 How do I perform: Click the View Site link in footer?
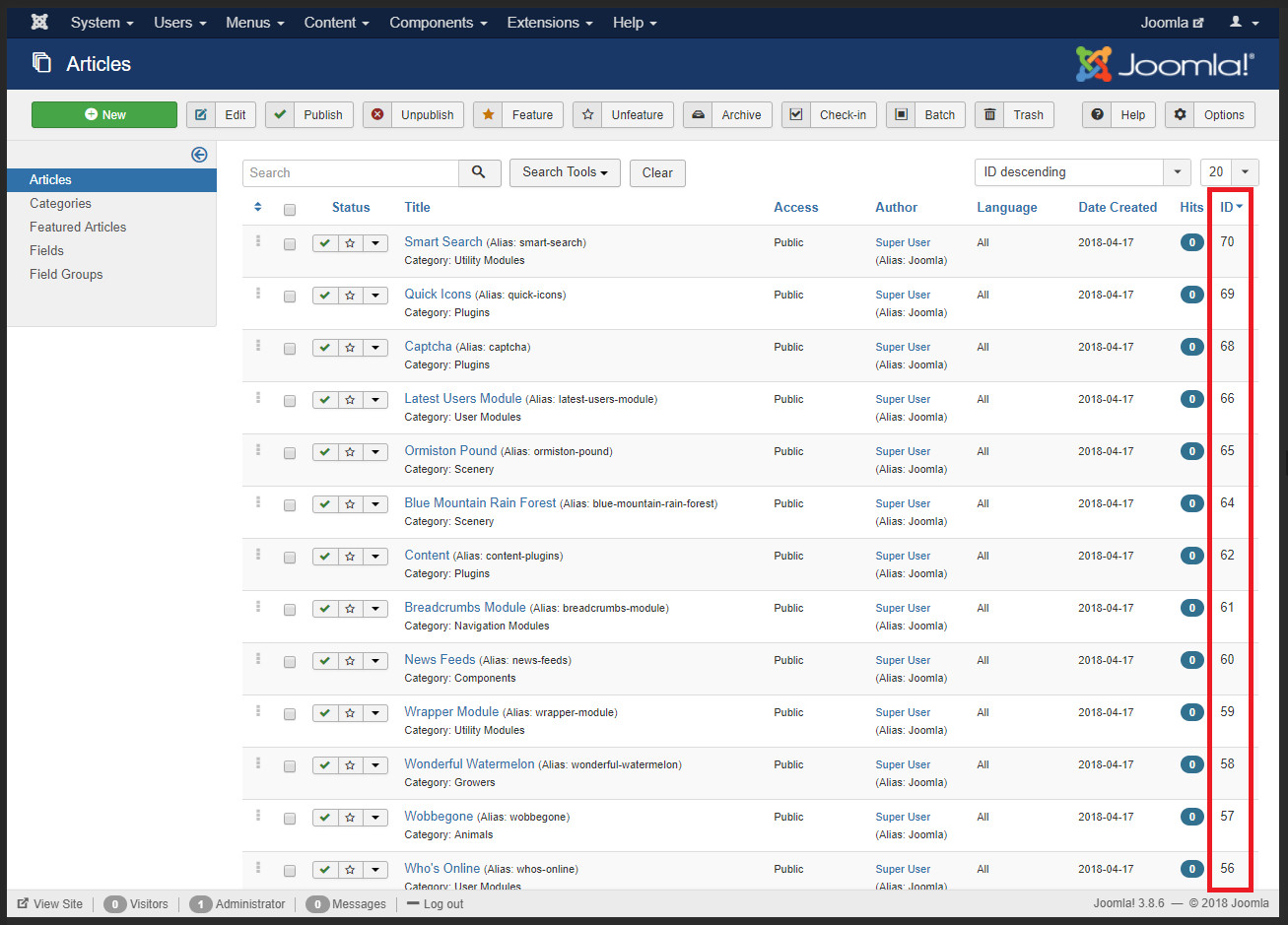click(x=50, y=903)
